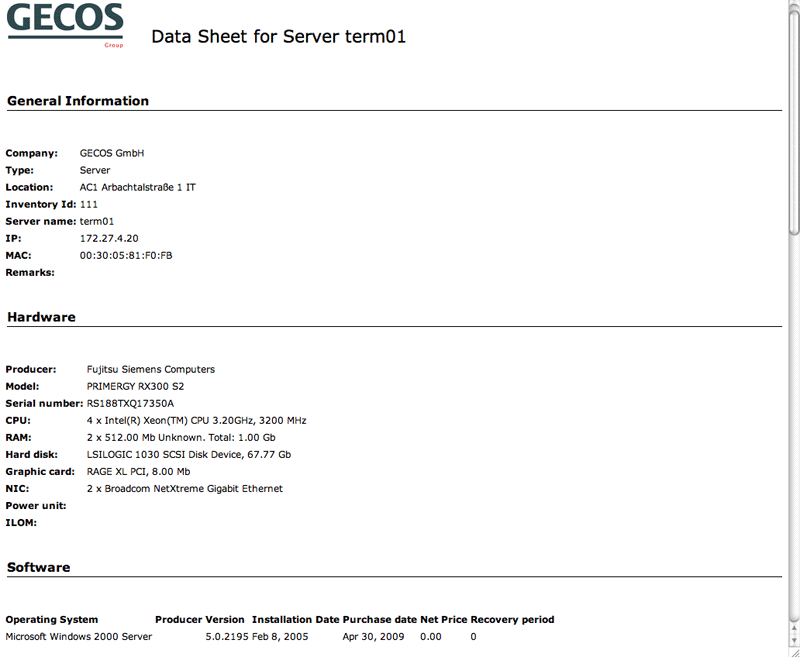Select the recovery period value '0'
This screenshot has height=657, width=800.
[473, 637]
